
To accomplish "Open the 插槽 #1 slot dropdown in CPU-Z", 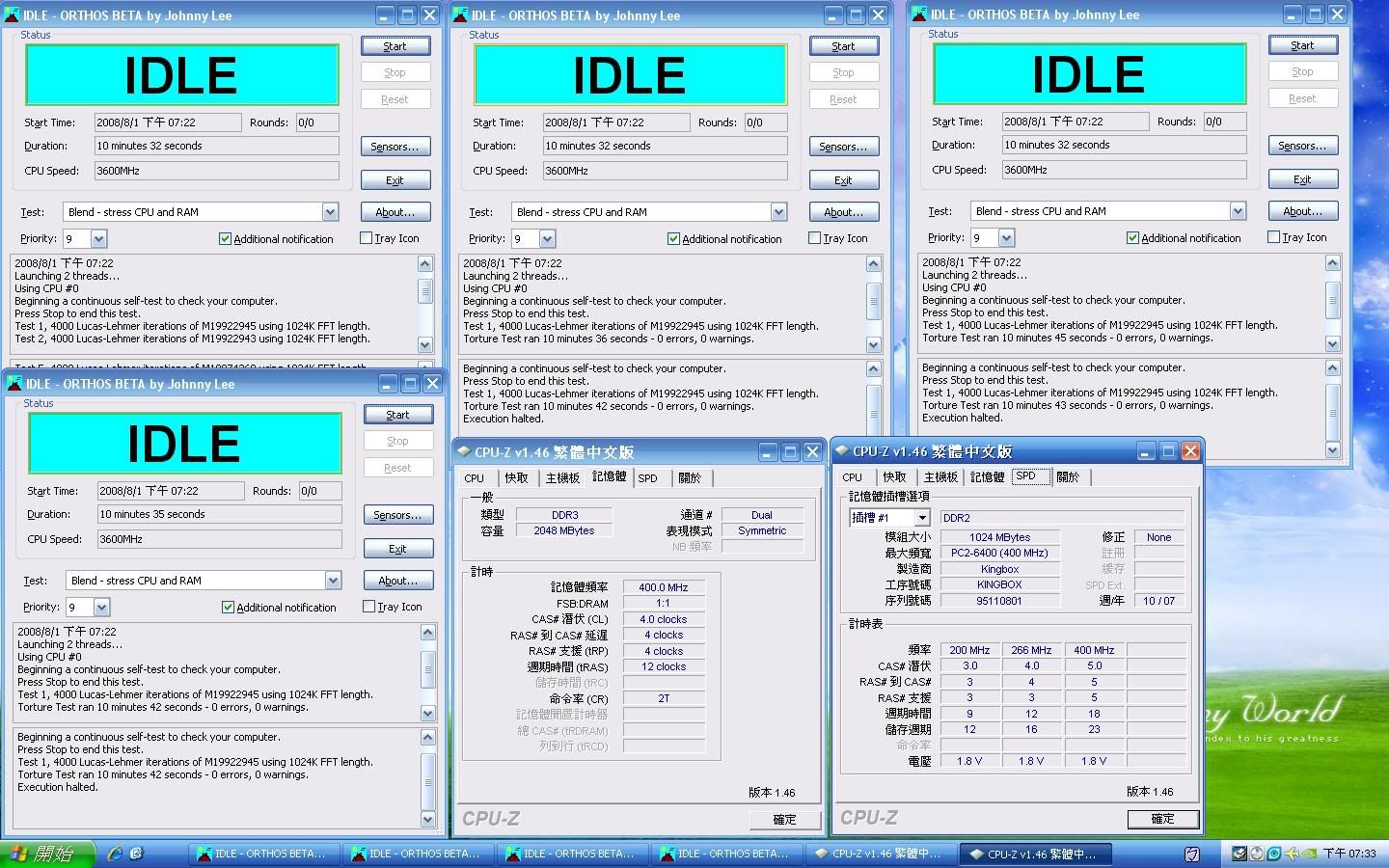I will coord(921,518).
